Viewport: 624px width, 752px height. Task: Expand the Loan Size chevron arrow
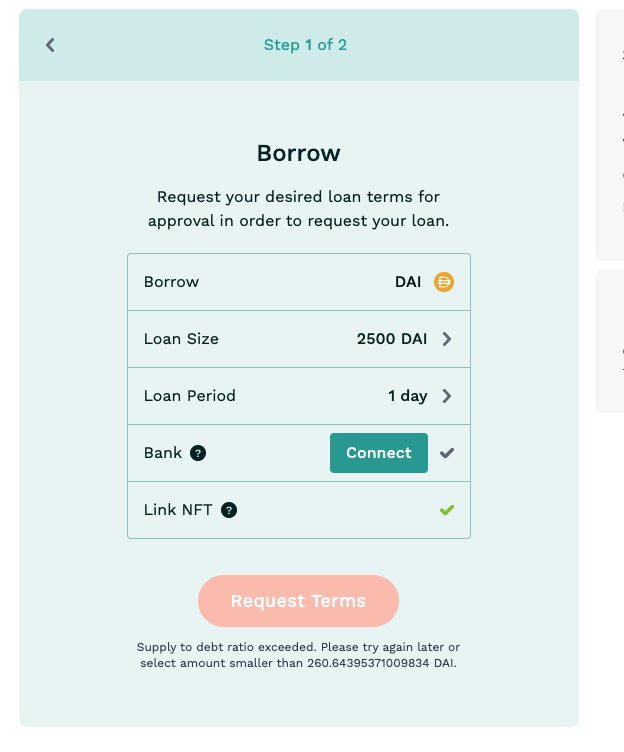[x=447, y=339]
